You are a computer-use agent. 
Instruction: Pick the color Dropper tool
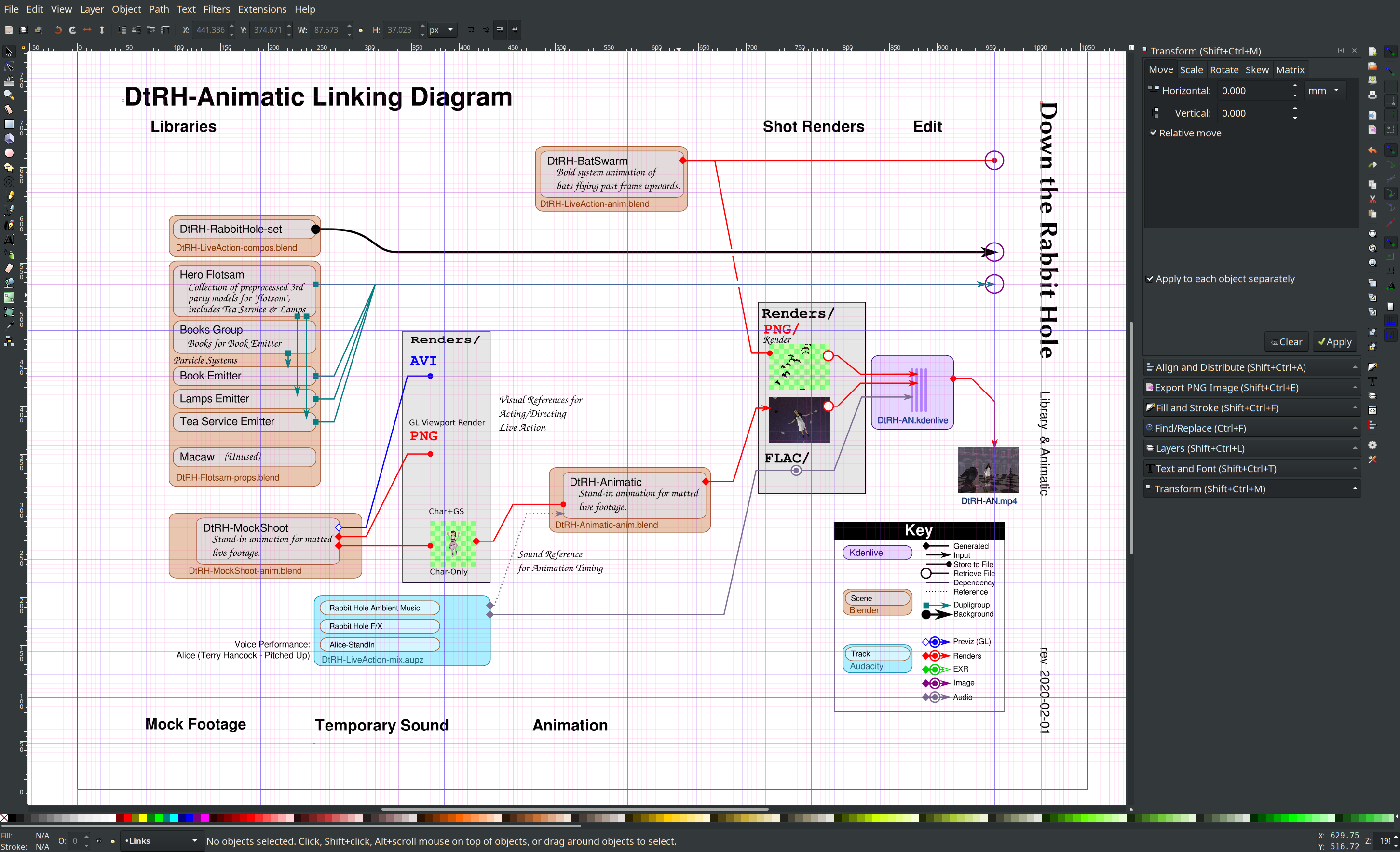9,326
